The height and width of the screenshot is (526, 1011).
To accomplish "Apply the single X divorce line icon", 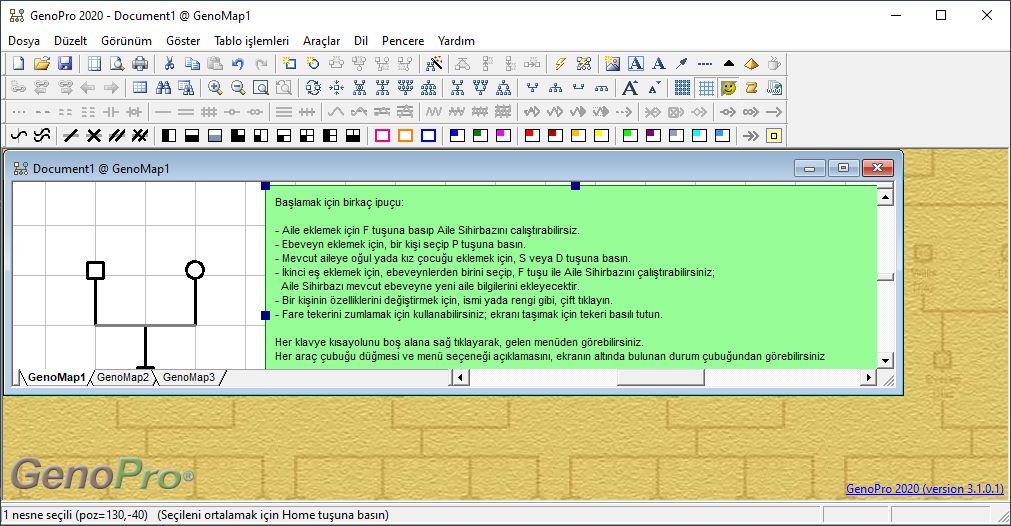I will click(93, 135).
